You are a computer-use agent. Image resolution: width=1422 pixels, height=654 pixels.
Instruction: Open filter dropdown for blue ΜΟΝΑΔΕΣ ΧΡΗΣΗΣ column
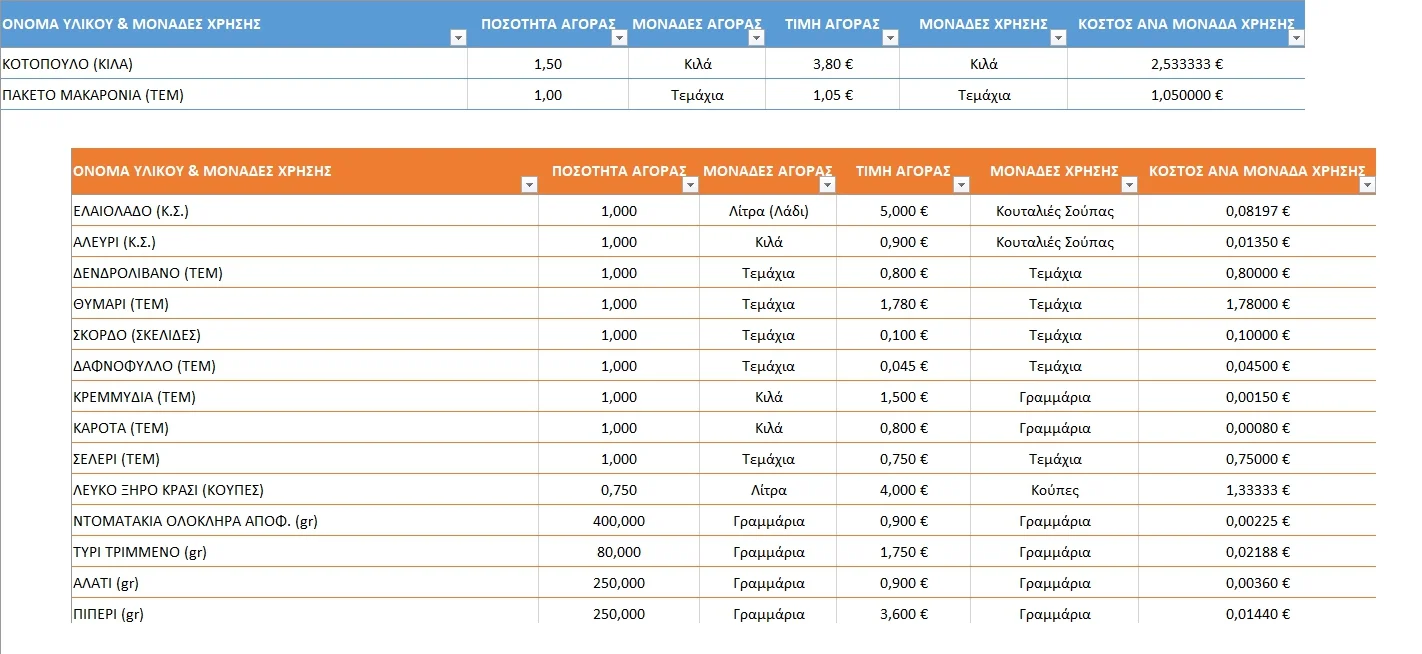(1058, 38)
